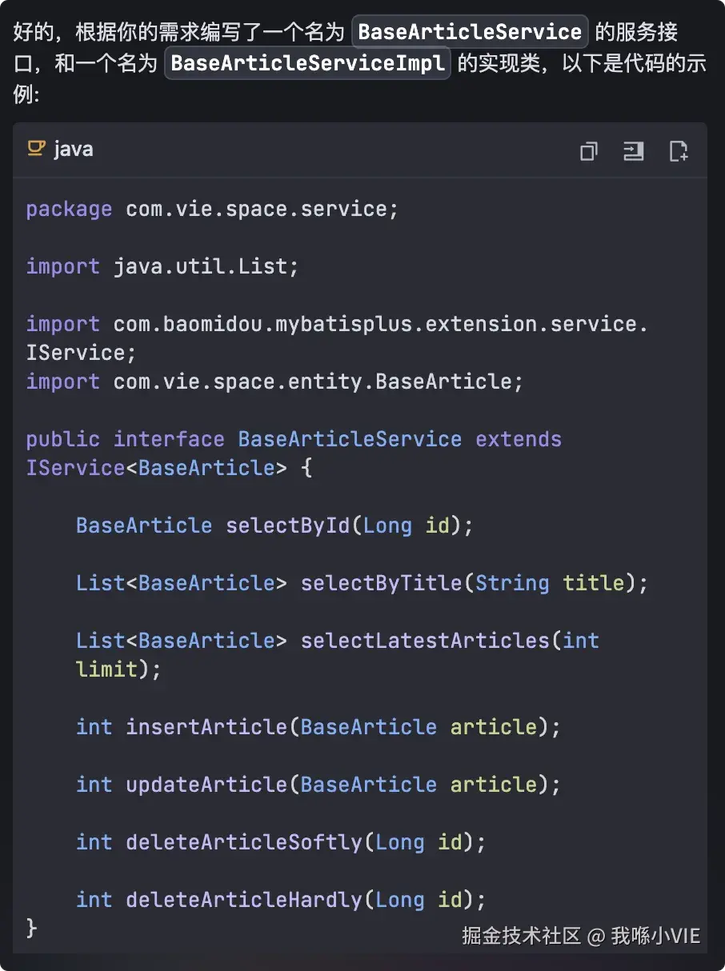725x971 pixels.
Task: Click the com.vie.space.entity.BaseArticle import
Action: pos(274,381)
